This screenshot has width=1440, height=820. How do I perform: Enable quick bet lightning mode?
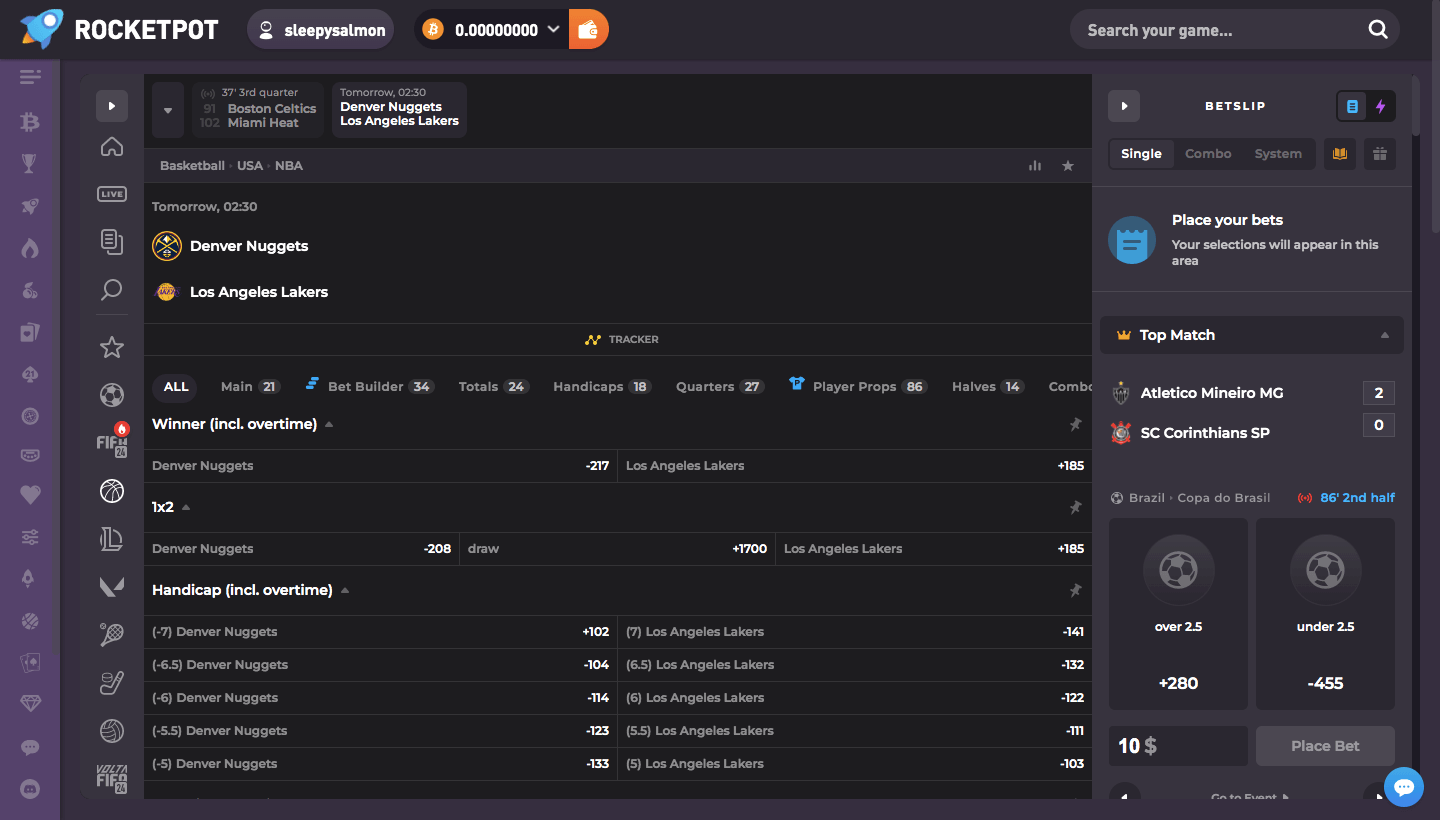click(1381, 106)
